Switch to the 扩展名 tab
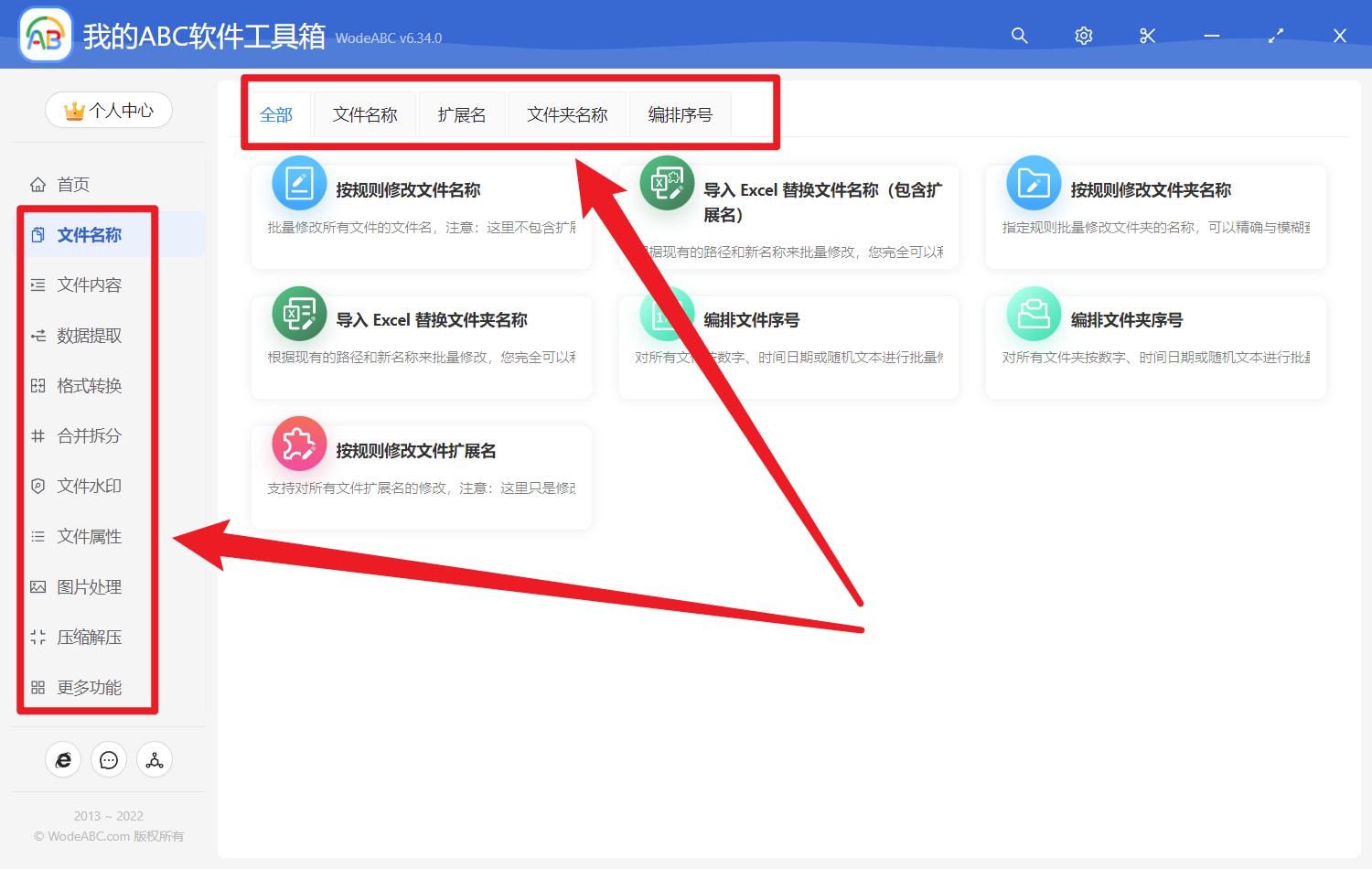Viewport: 1372px width, 869px height. point(462,115)
